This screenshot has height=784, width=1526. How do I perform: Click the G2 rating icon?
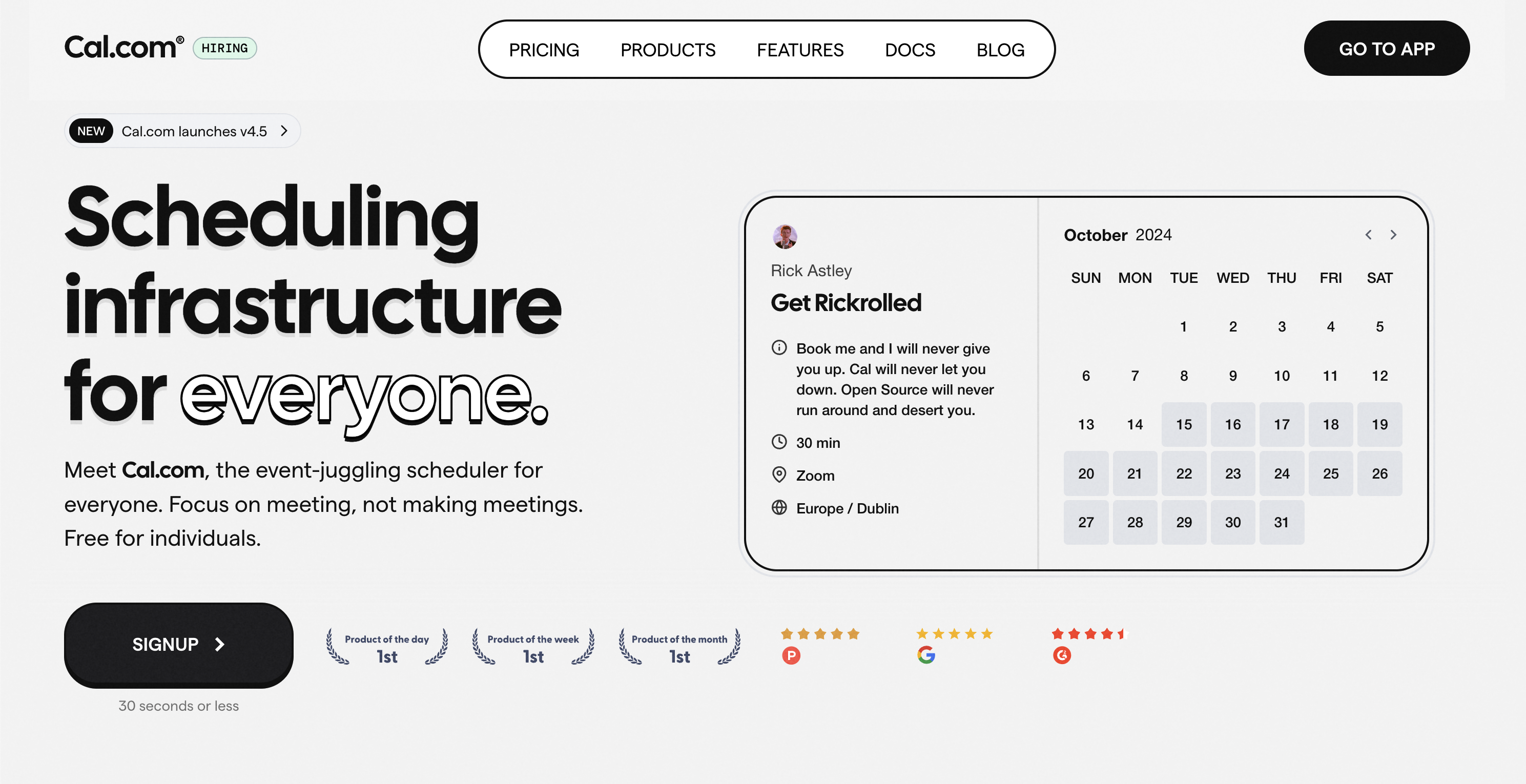1062,655
